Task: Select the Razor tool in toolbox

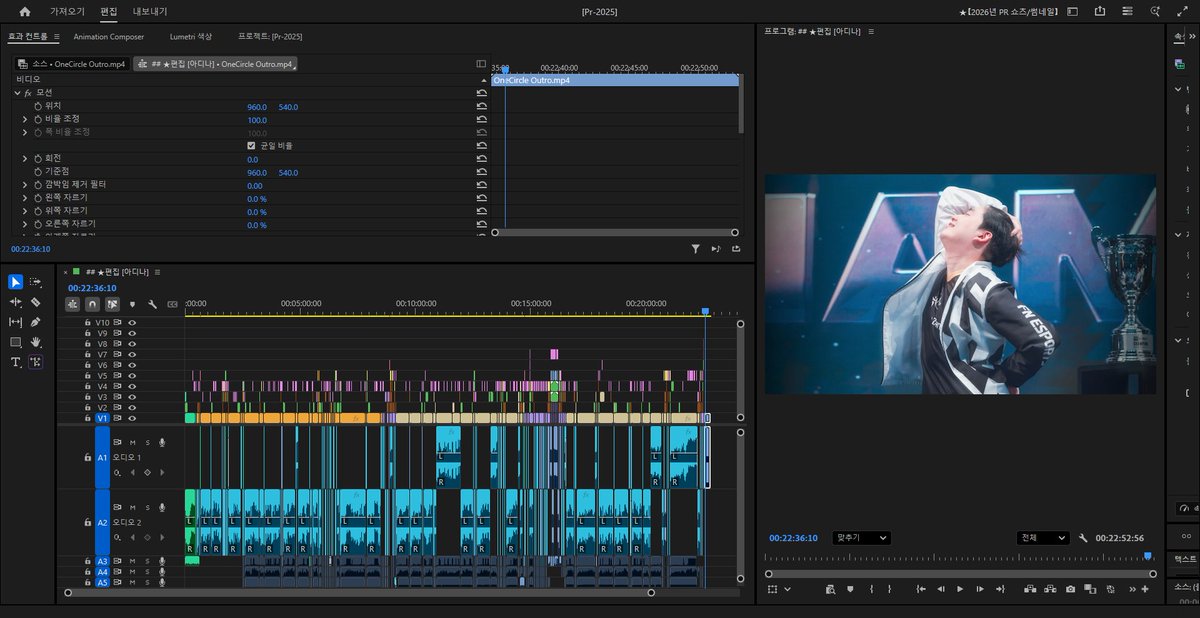Action: [x=35, y=302]
